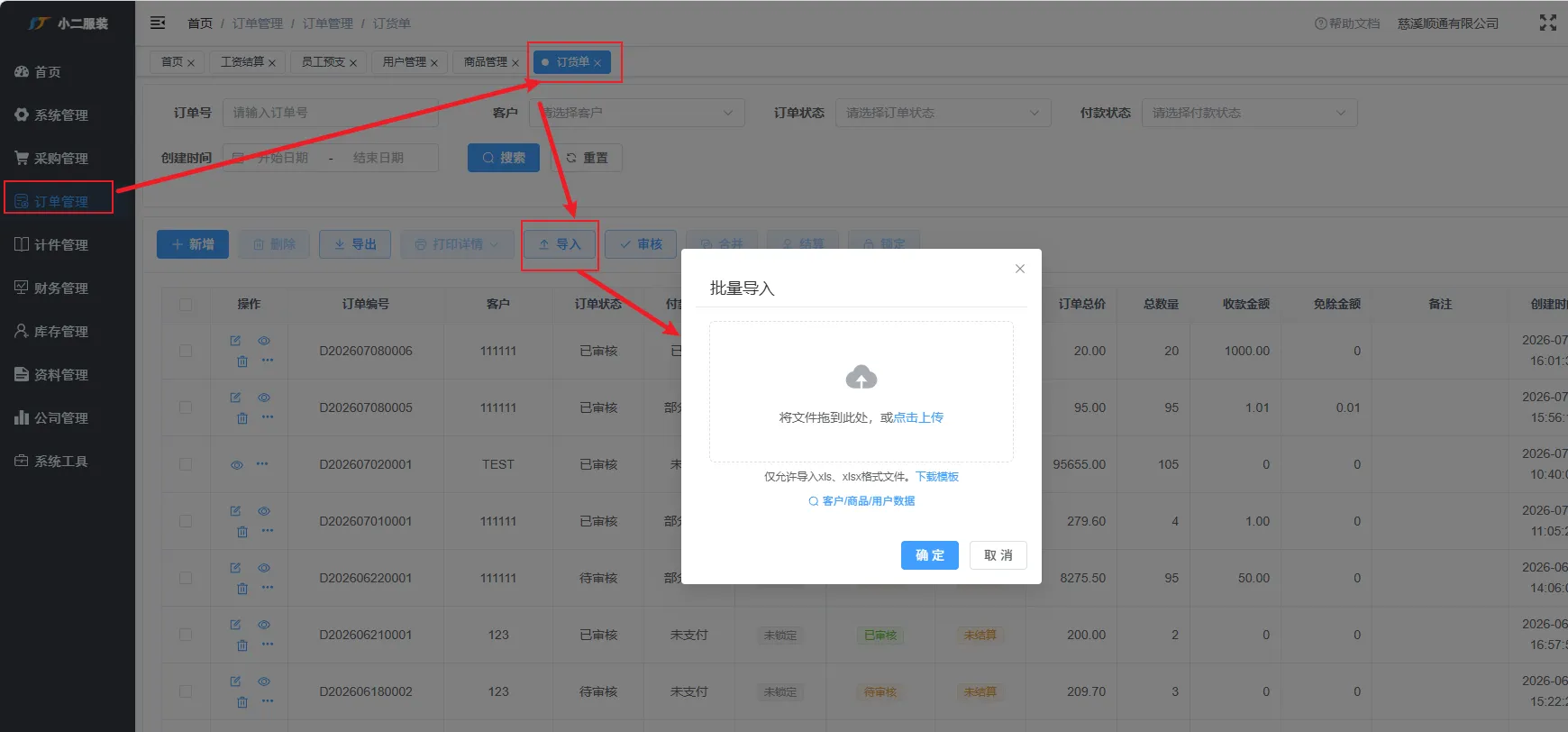This screenshot has width=1568, height=732.
Task: Delete order D202607010001 with the trash icon
Action: point(242,531)
